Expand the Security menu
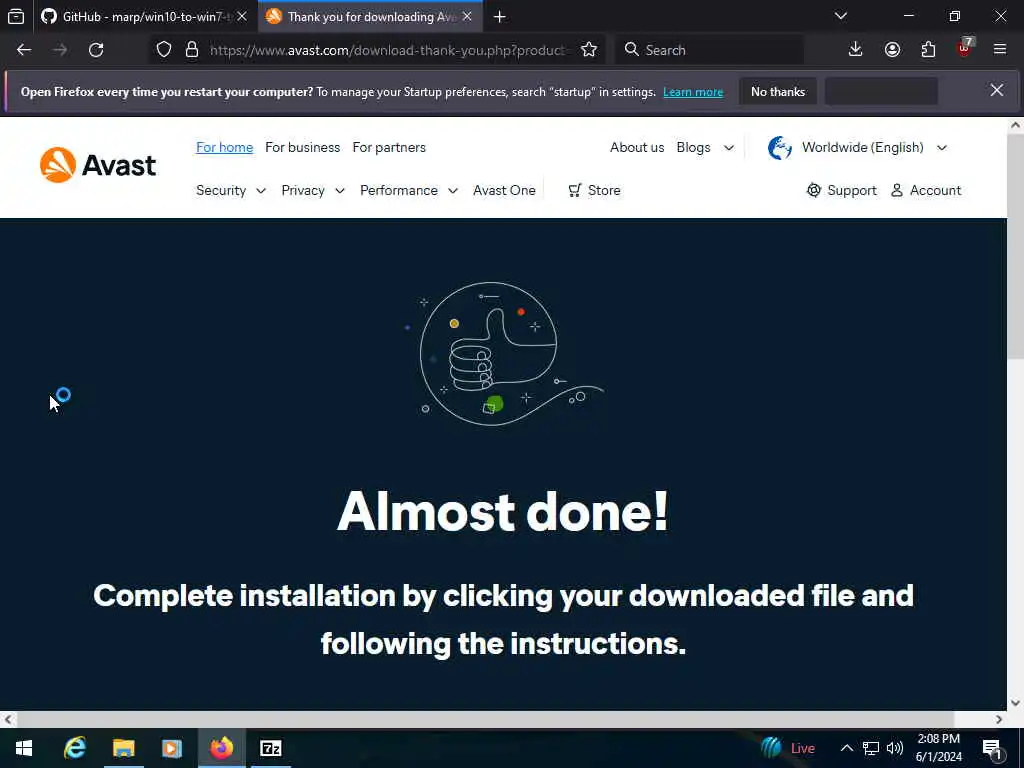Screen dimensions: 1024x768 coord(231,190)
